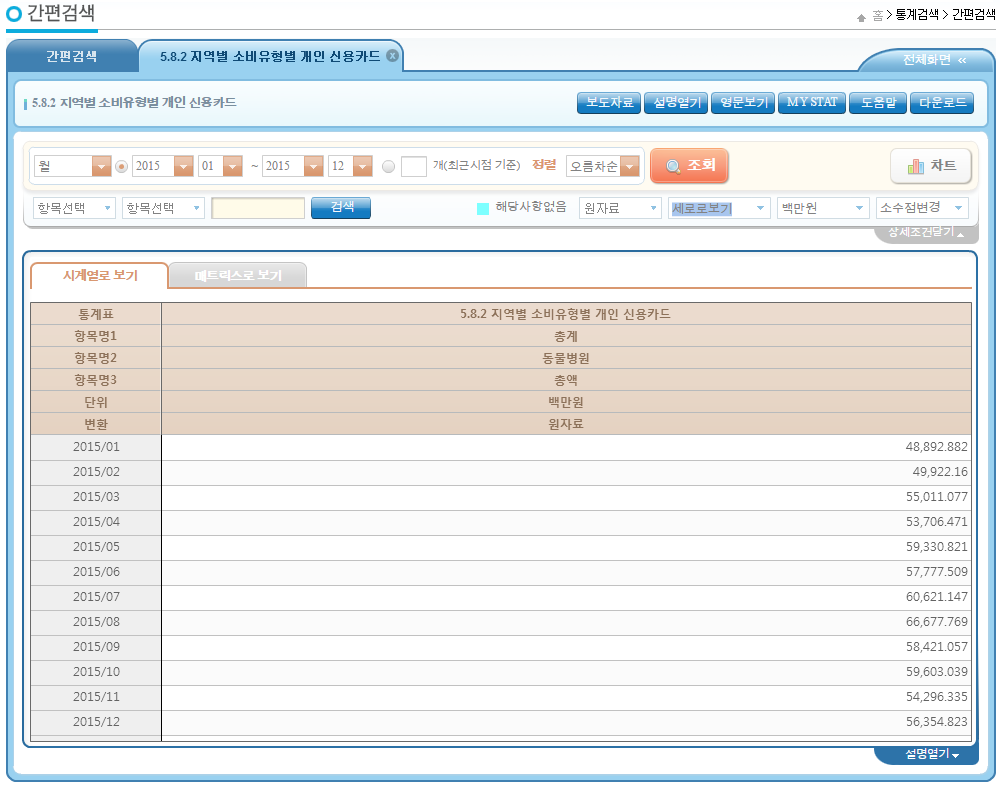Expand the 설명열기 bottom panel
This screenshot has height=786, width=1000.
tap(930, 754)
